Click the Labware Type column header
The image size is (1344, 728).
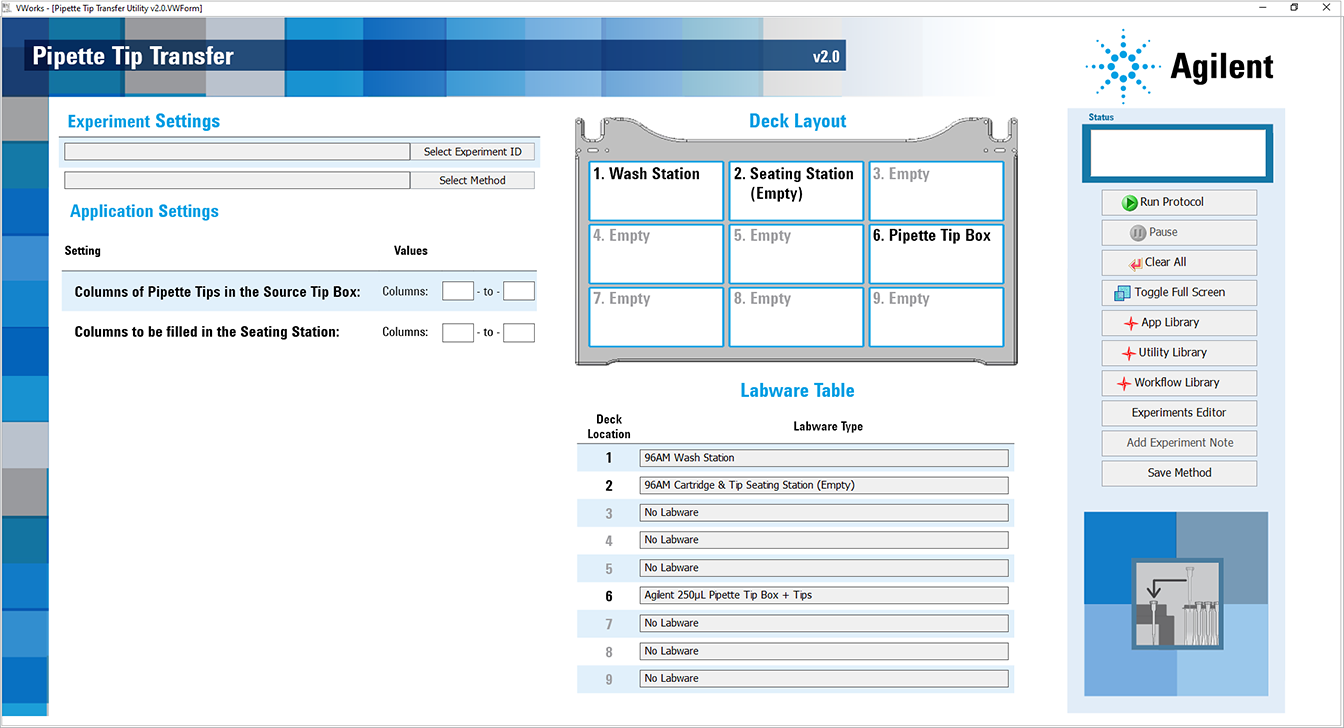pyautogui.click(x=828, y=427)
